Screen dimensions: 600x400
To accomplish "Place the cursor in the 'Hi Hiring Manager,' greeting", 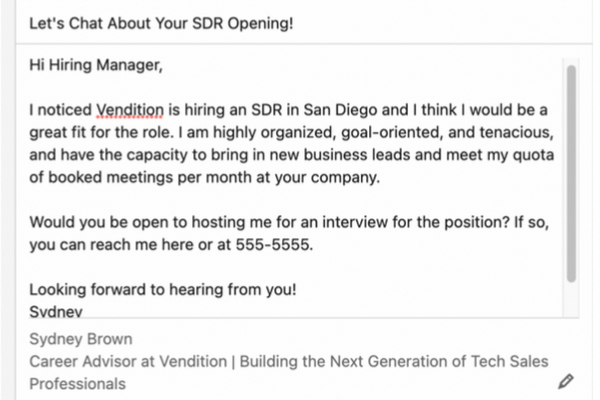I will [x=96, y=65].
